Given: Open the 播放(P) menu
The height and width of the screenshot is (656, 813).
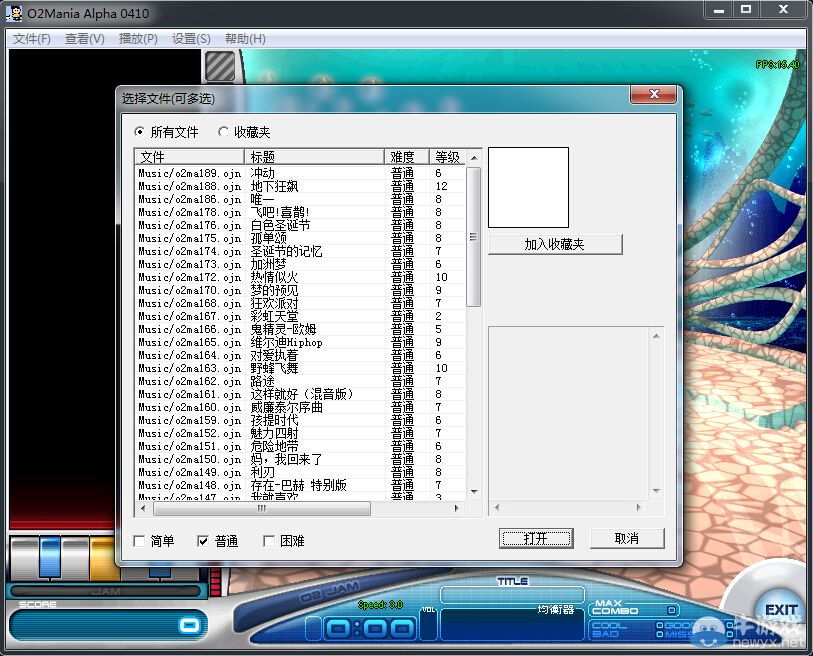Looking at the screenshot, I should coord(138,39).
